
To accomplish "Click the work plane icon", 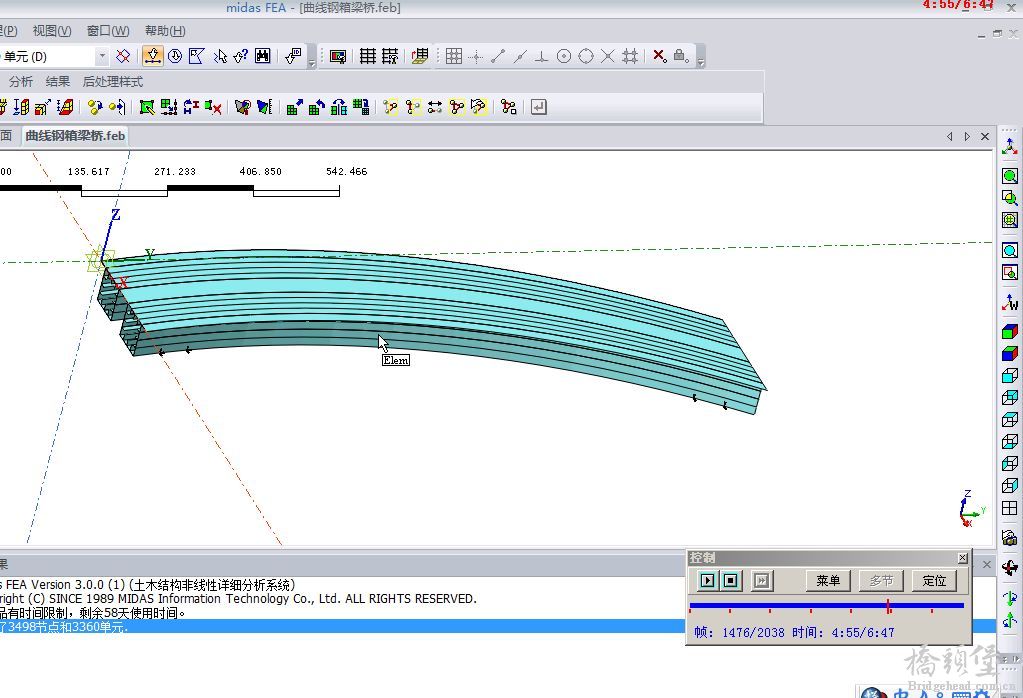I will click(x=420, y=56).
